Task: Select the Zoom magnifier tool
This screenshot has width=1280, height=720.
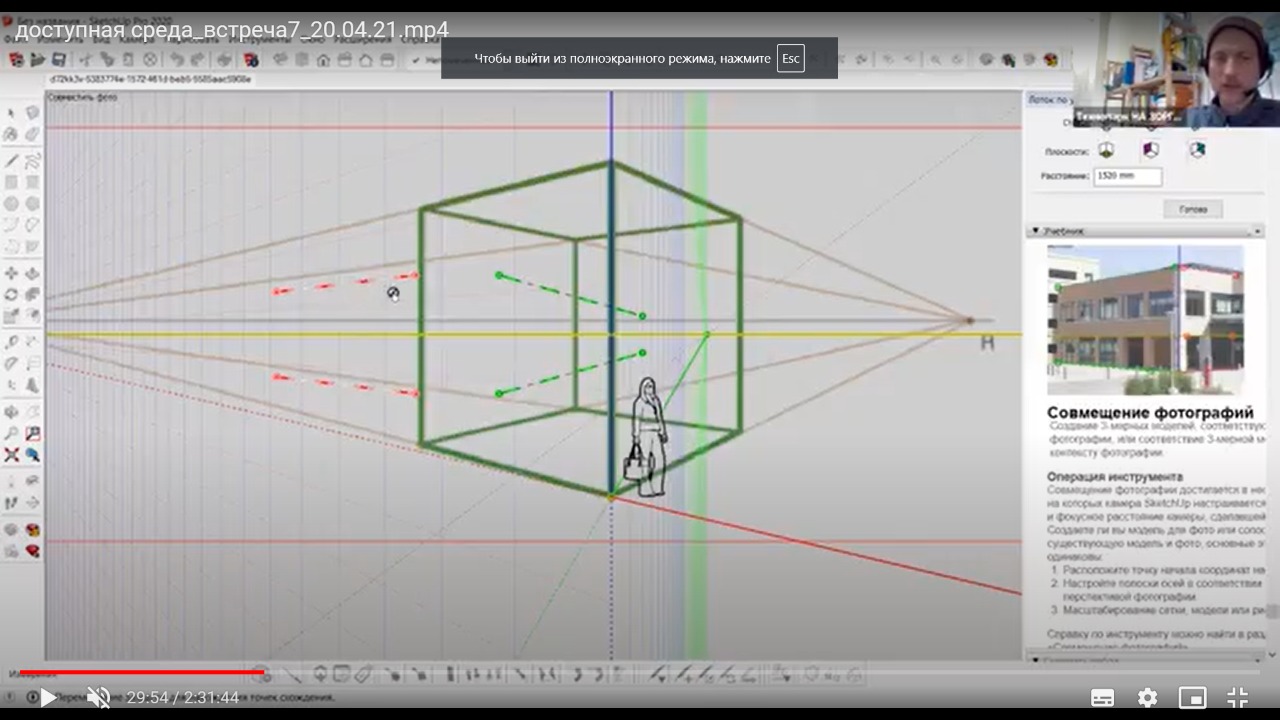Action: 12,433
